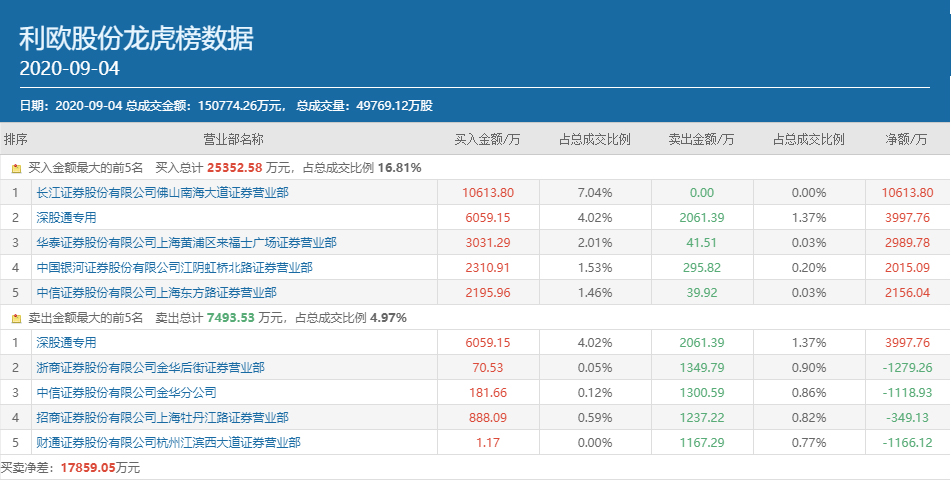Image resolution: width=951 pixels, height=483 pixels.
Task: Click the 7.04% cell
Action: (x=595, y=193)
